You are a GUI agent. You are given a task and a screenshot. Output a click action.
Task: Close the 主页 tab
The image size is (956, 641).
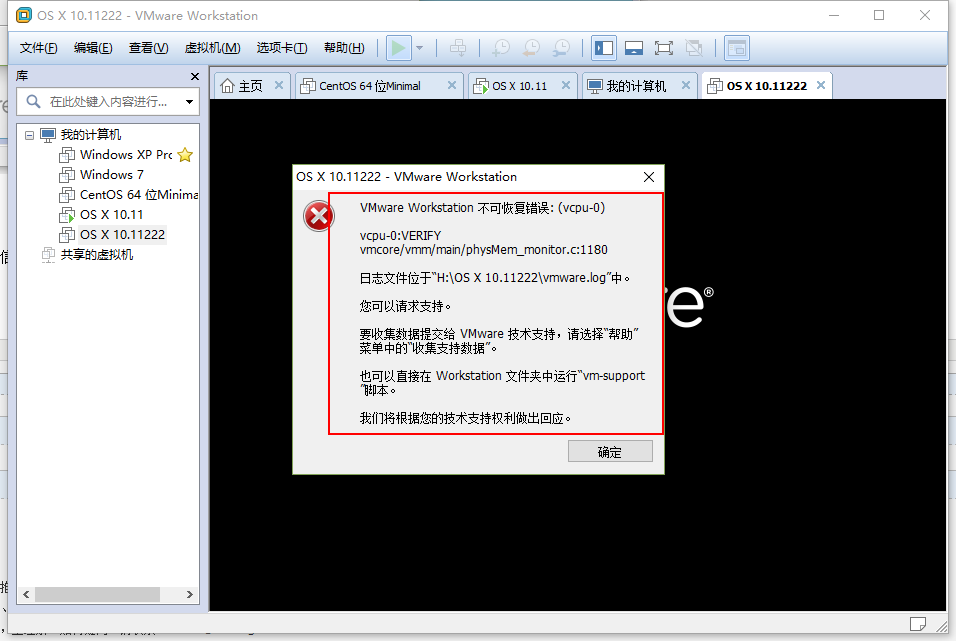pos(279,85)
